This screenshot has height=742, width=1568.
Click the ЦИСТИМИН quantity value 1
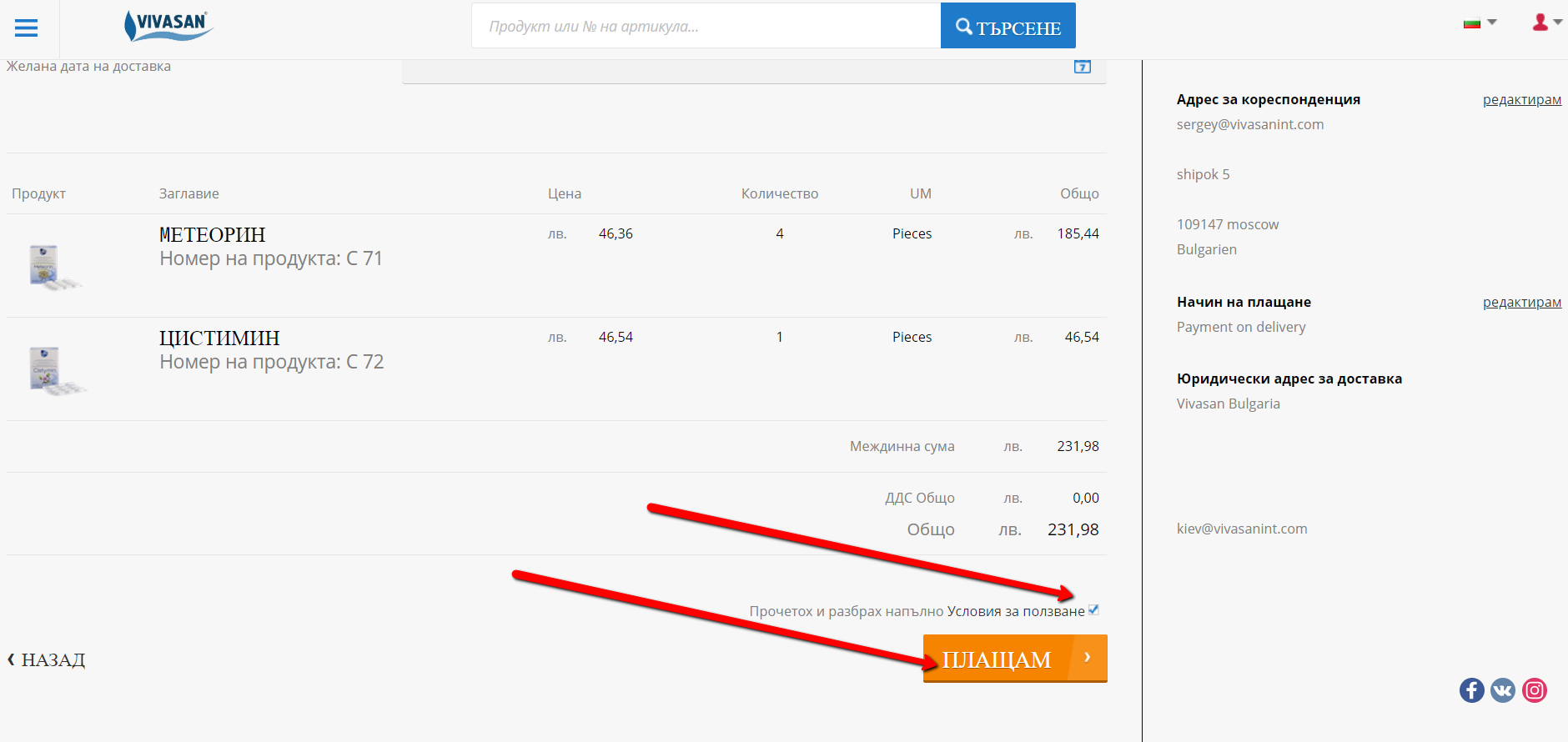[x=780, y=338]
